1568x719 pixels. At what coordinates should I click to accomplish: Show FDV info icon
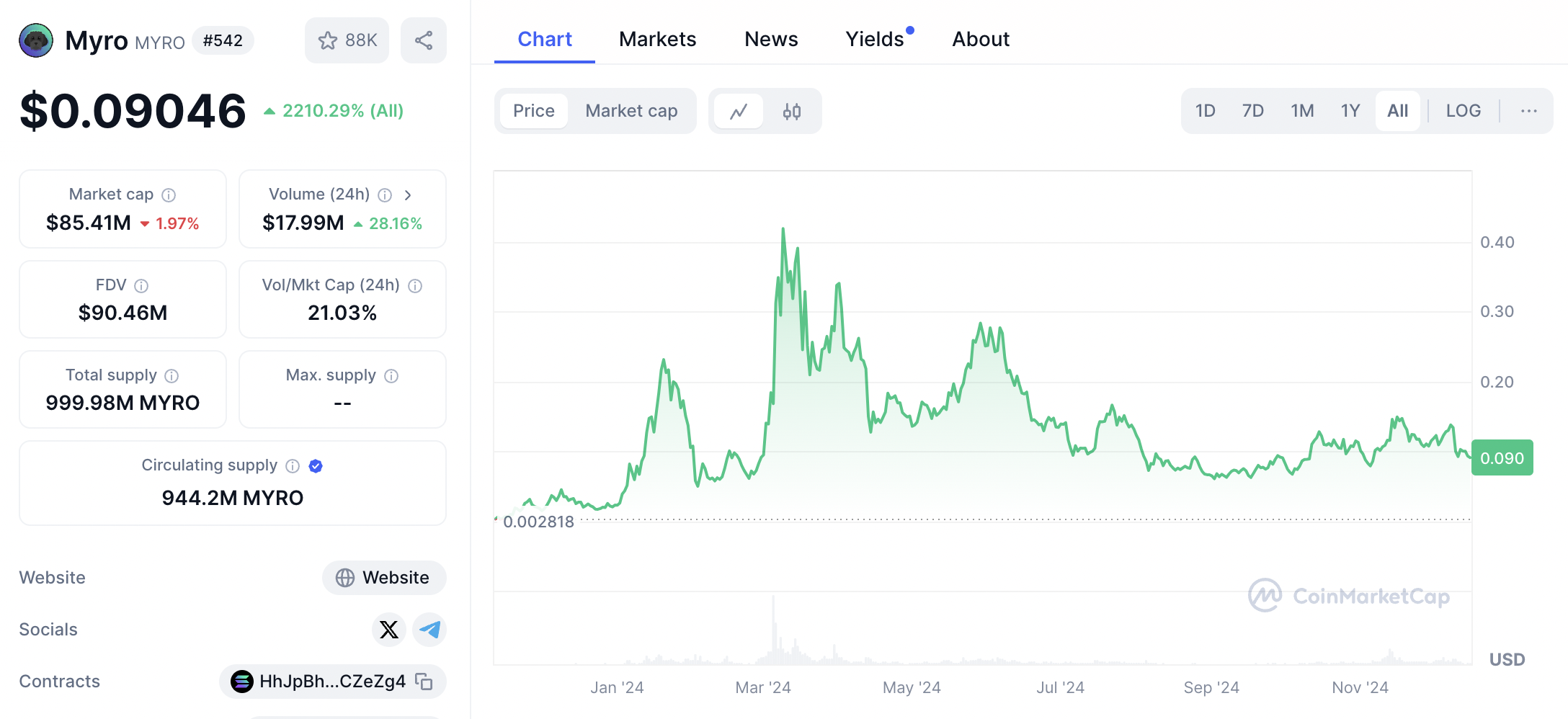141,286
